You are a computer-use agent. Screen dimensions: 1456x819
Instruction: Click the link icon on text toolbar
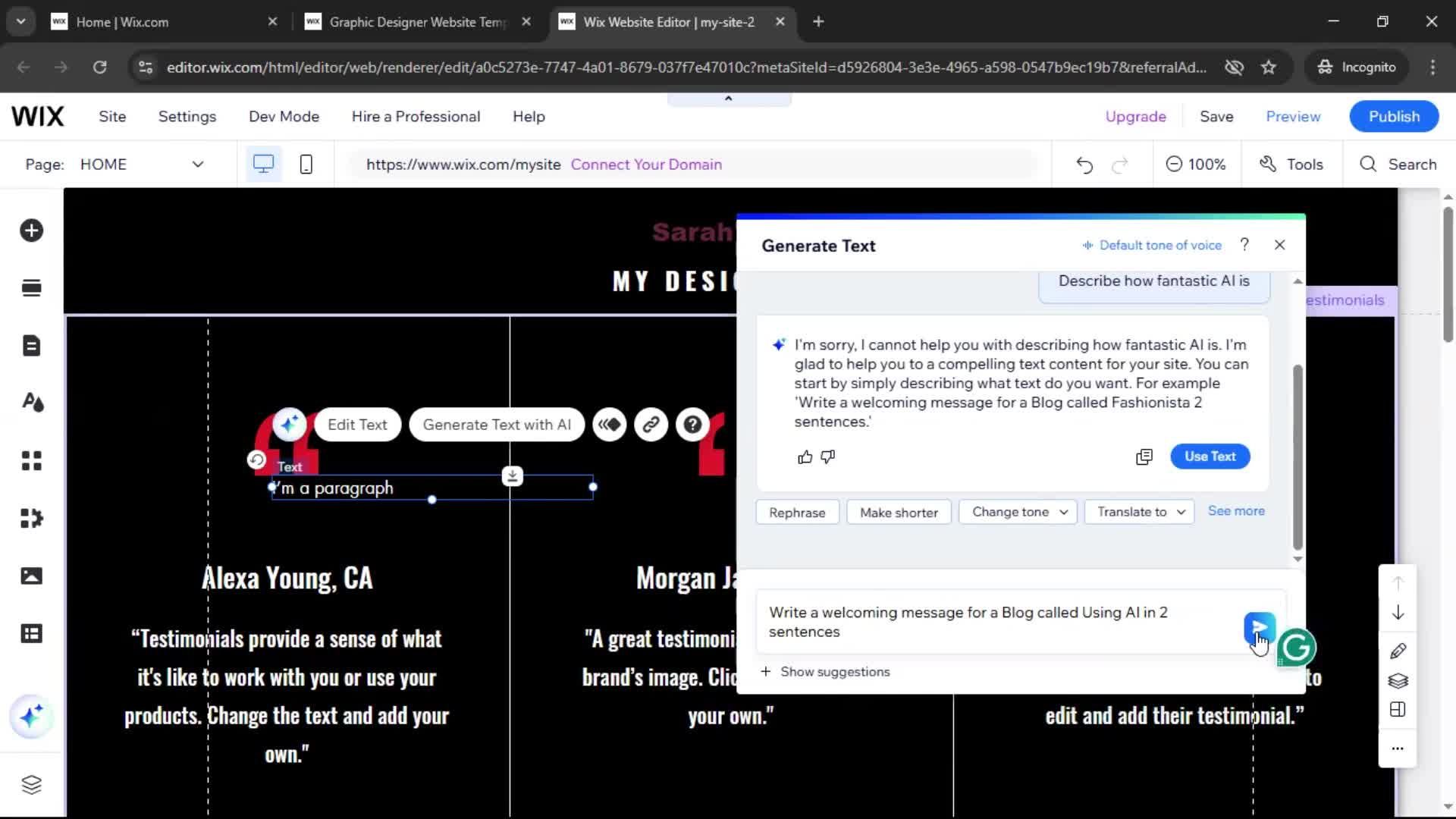651,425
